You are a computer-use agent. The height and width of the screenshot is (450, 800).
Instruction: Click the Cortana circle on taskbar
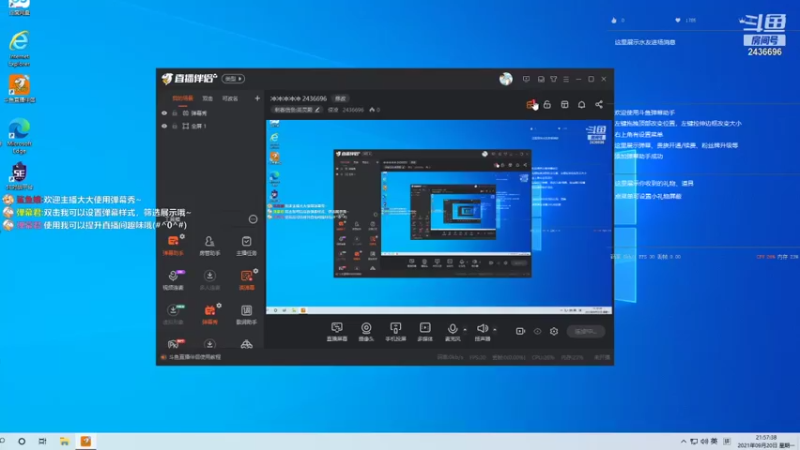[x=21, y=441]
